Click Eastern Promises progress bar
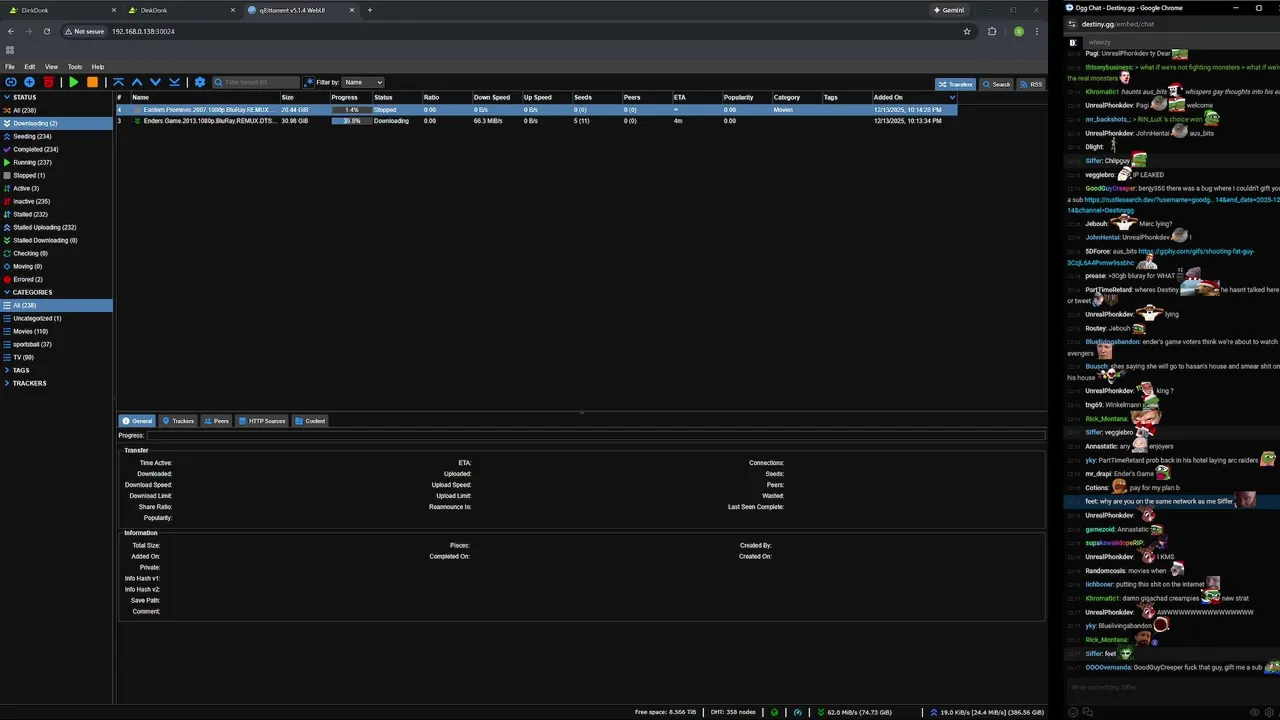 351,110
